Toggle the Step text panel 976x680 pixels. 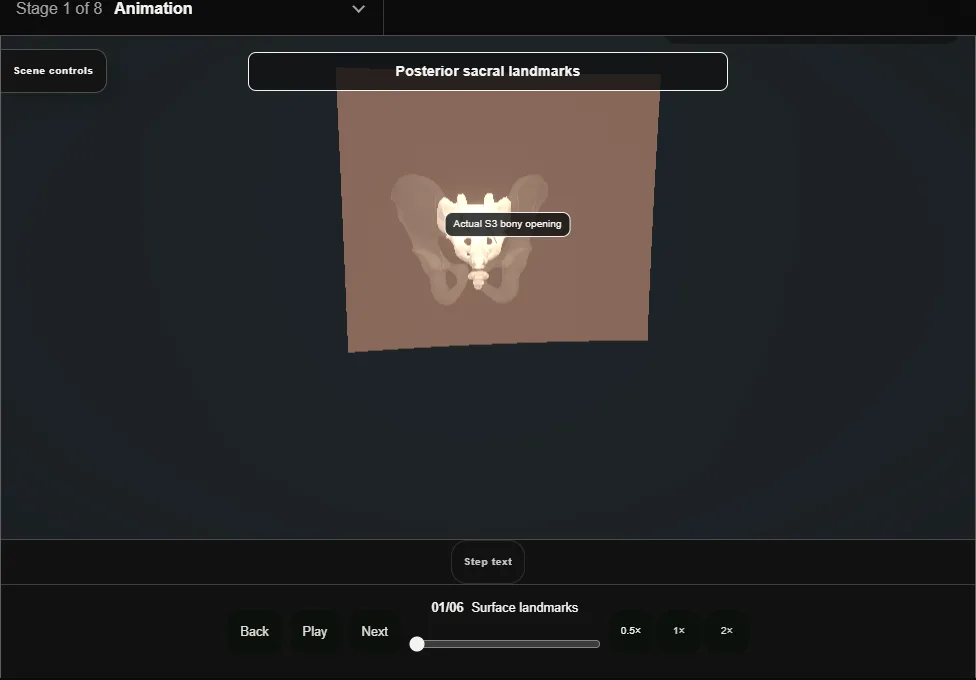click(x=488, y=562)
